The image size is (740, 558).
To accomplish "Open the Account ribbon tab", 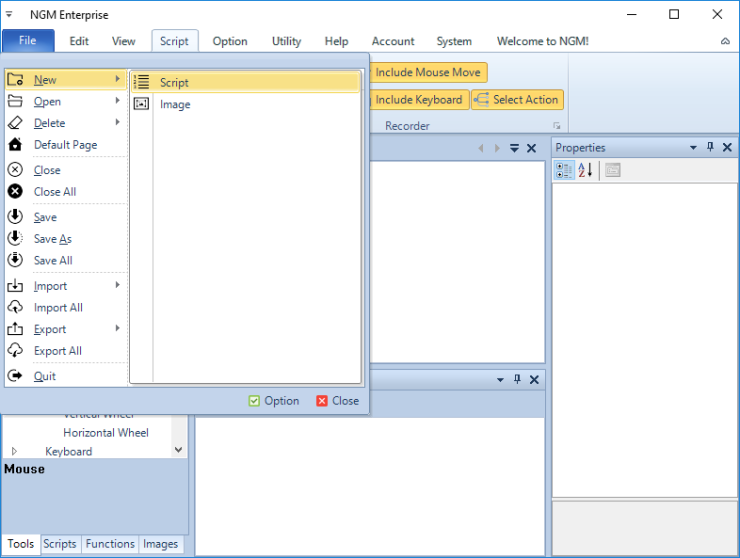I will tap(393, 42).
